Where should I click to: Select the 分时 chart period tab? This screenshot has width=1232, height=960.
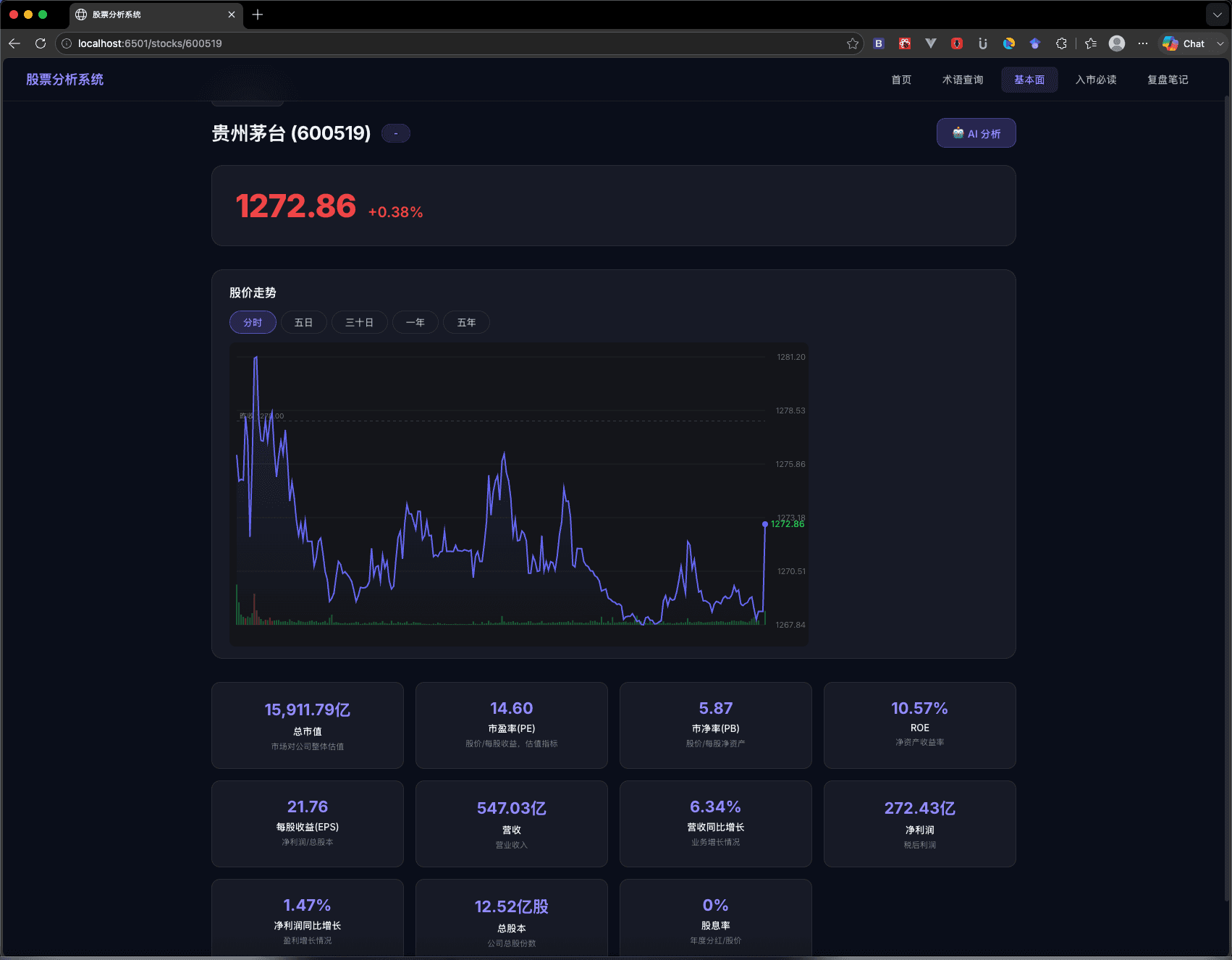(x=253, y=322)
